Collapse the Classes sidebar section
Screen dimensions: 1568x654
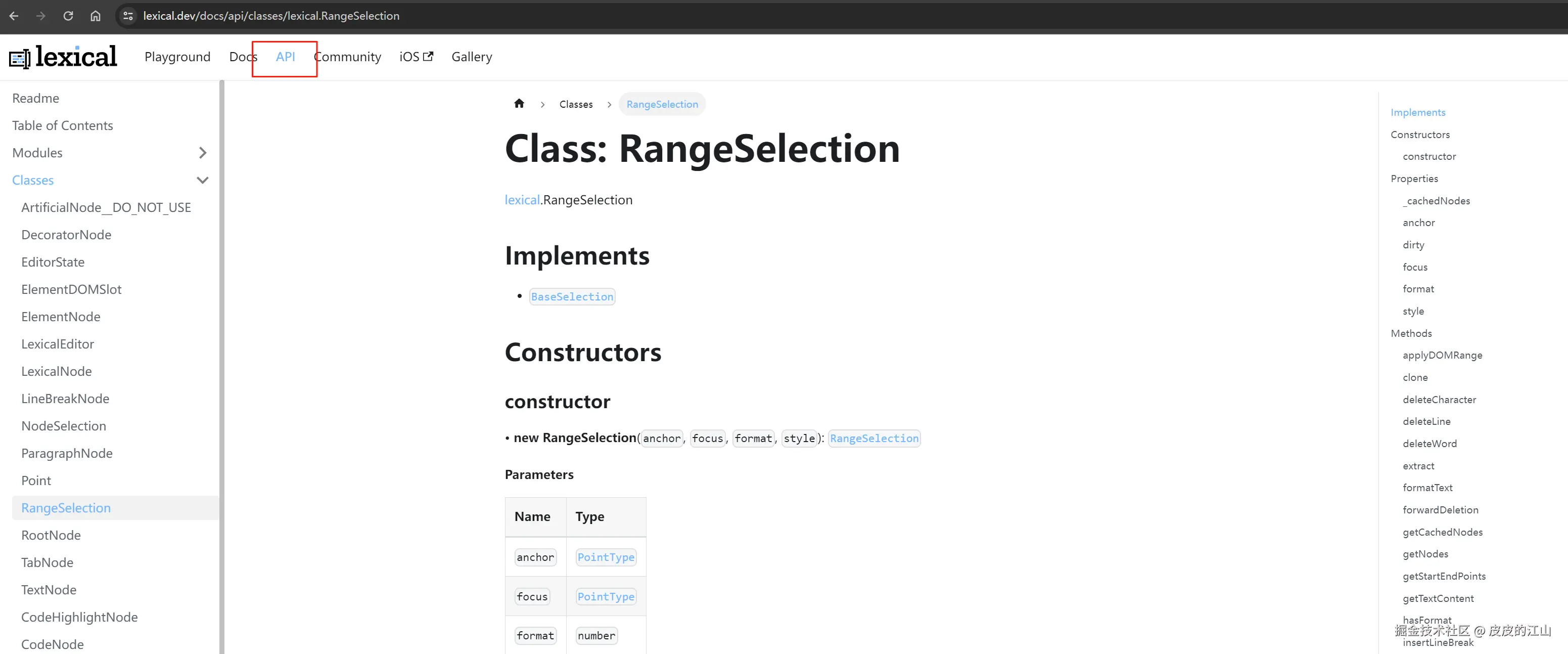[203, 180]
